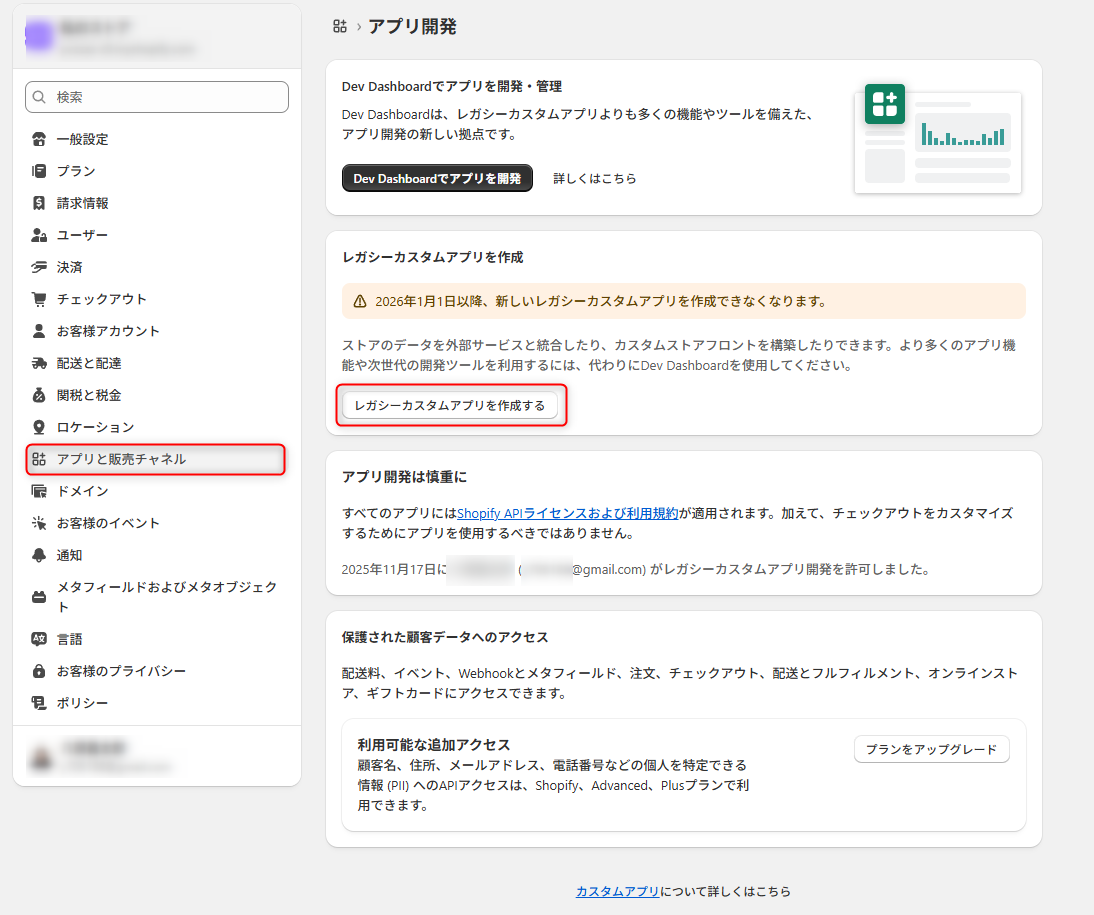Select アプリと販売チャネル in sidebar
This screenshot has width=1094, height=915.
coord(156,459)
